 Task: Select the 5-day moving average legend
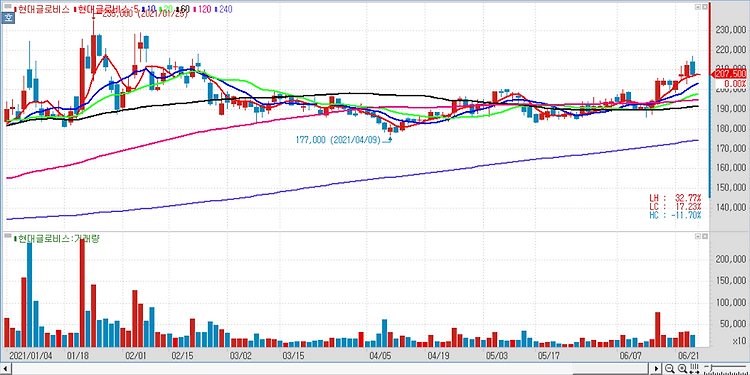[x=107, y=10]
